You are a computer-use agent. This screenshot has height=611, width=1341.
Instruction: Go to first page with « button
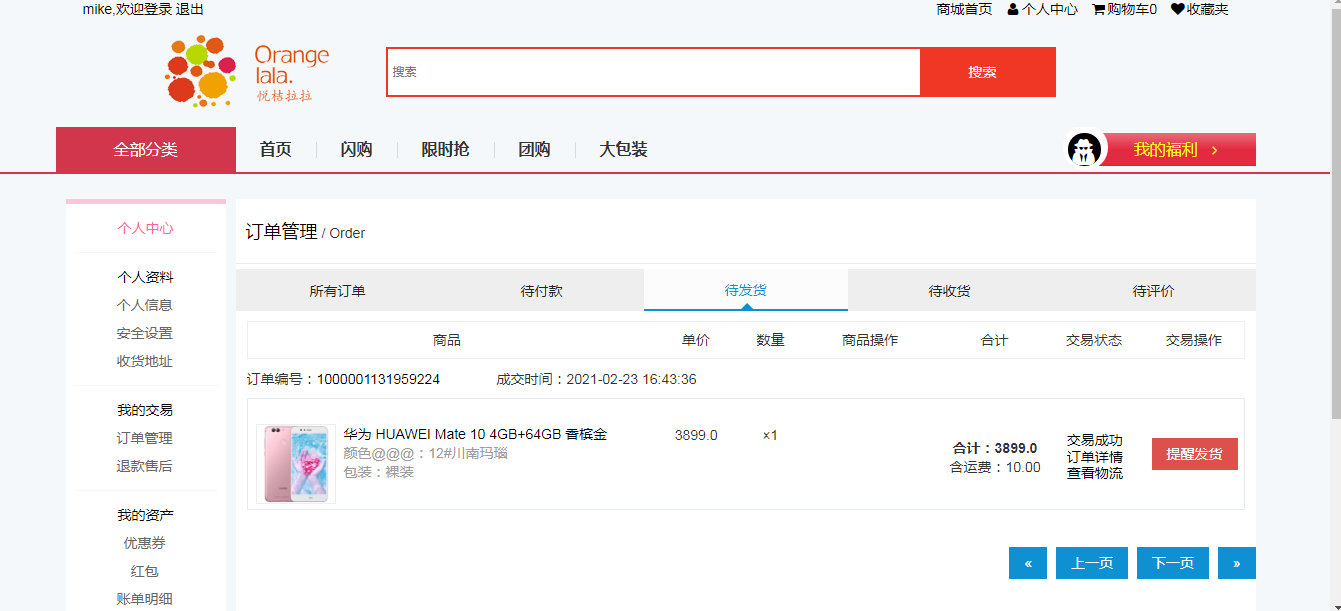pos(1028,563)
